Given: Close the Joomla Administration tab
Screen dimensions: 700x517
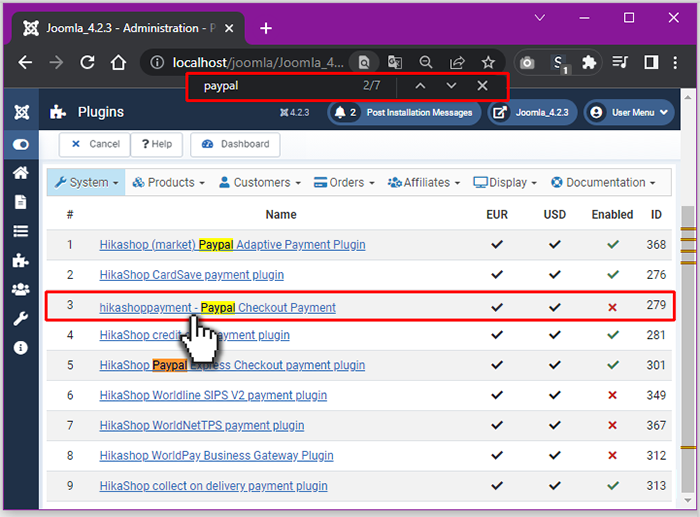Looking at the screenshot, I should [229, 29].
